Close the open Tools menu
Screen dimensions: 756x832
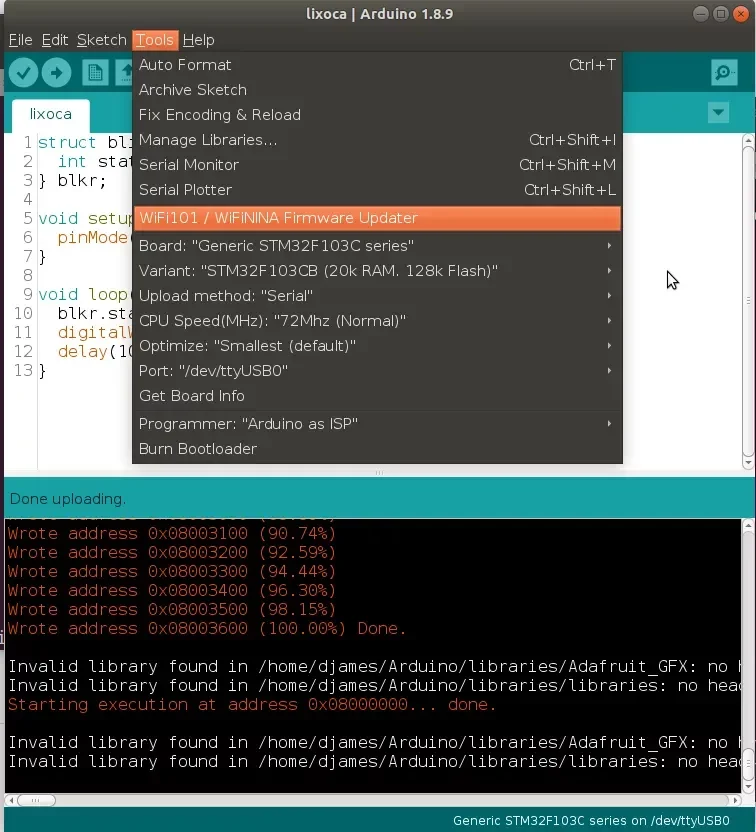pyautogui.click(x=154, y=40)
